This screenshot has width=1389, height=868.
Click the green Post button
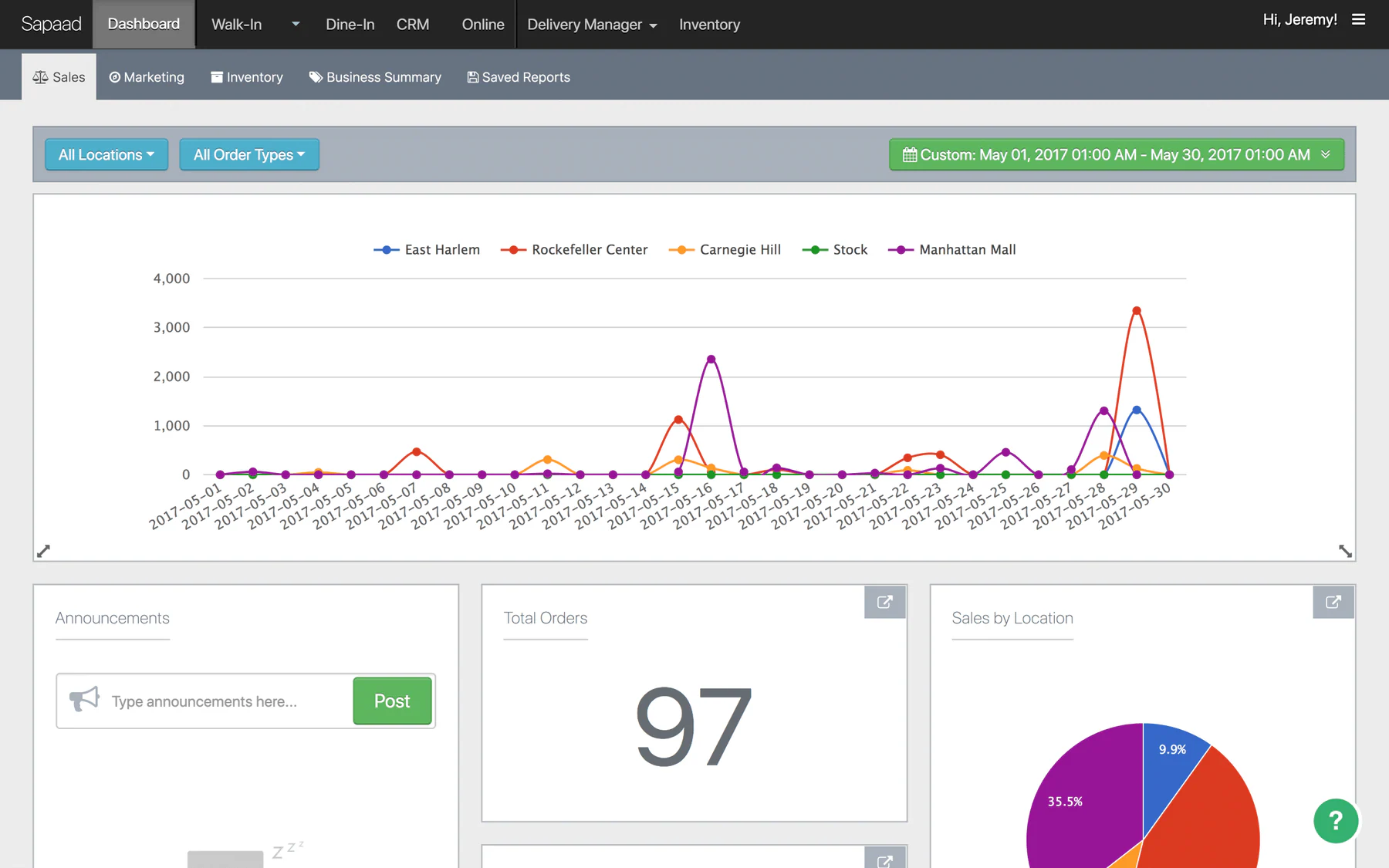392,701
